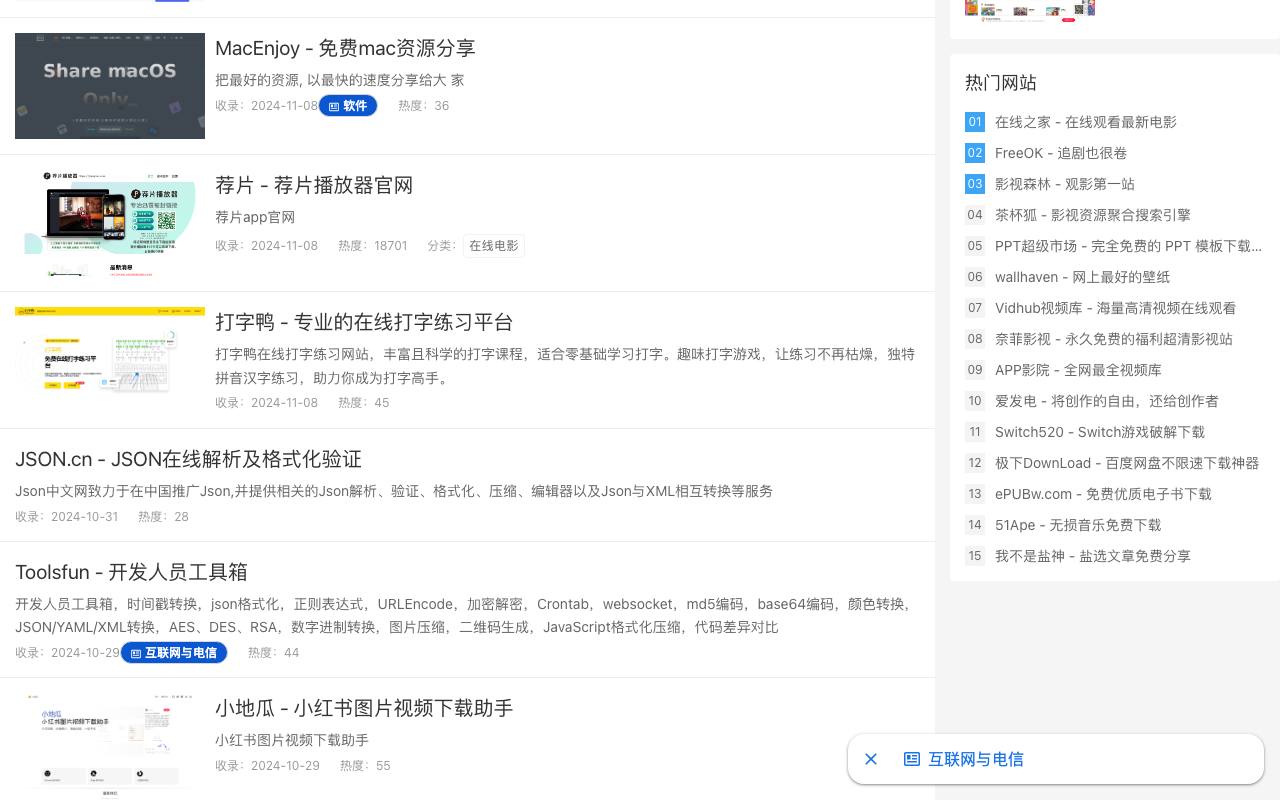This screenshot has width=1280, height=800.
Task: Open Vidhub视频库 - 海量高清视频在线观看
Action: pyautogui.click(x=1115, y=308)
